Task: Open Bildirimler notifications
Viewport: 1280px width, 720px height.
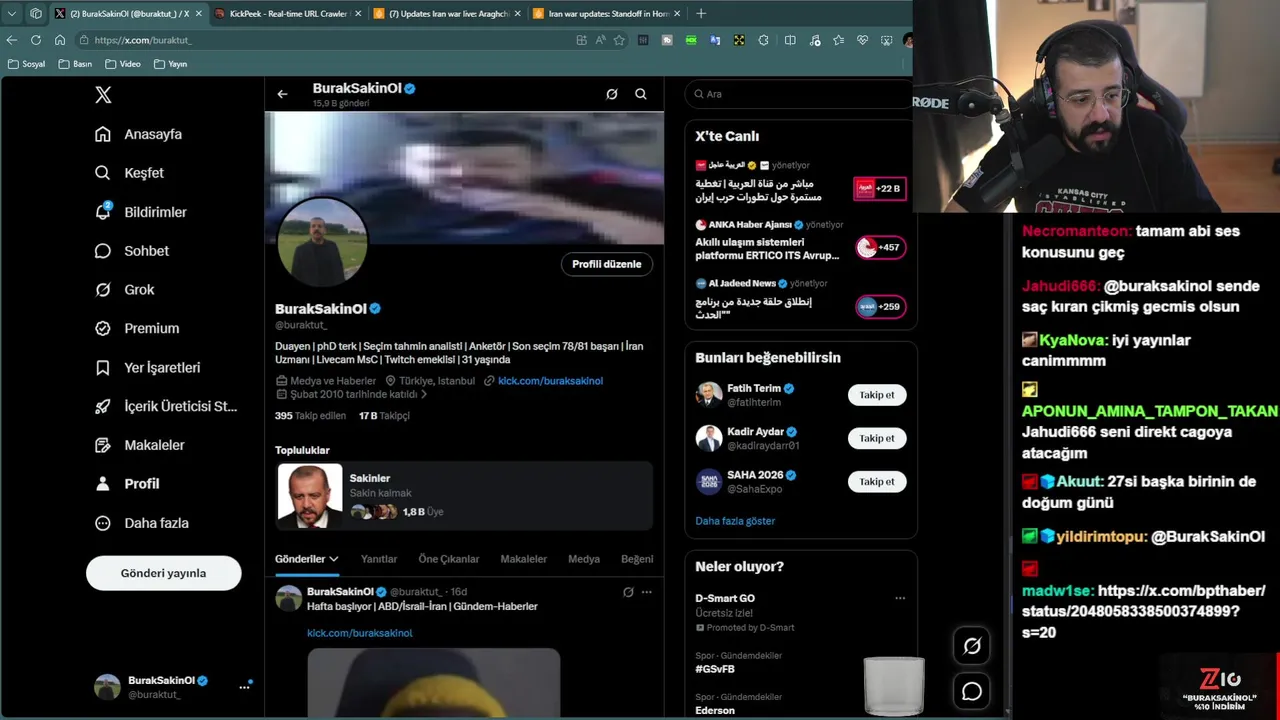Action: (141, 212)
